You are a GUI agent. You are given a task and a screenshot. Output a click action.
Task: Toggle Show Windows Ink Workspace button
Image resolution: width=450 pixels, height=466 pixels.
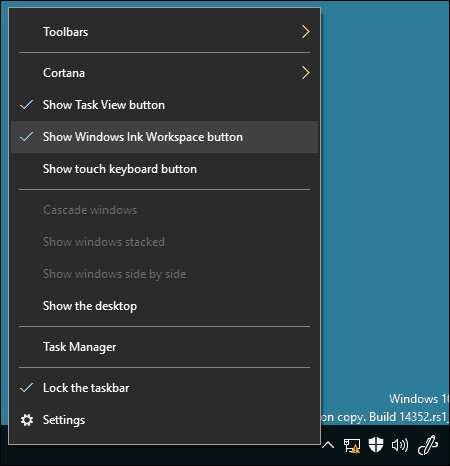click(164, 137)
